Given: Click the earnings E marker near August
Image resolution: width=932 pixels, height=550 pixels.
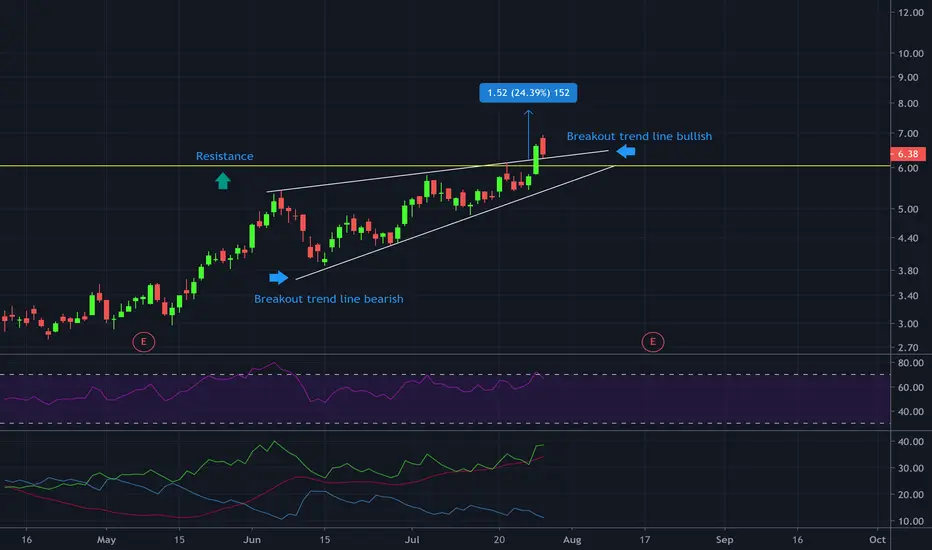Looking at the screenshot, I should 653,341.
